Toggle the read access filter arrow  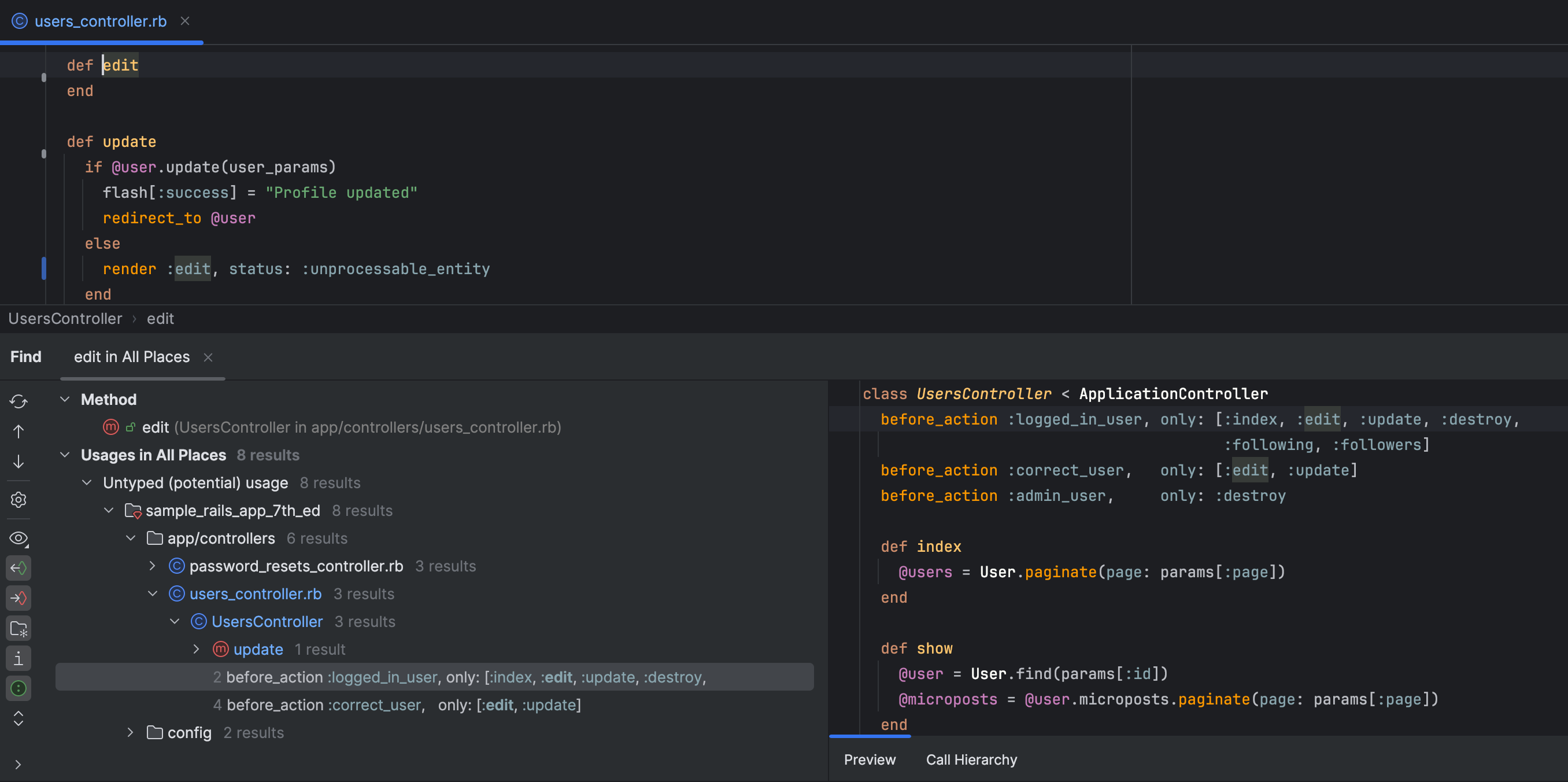(x=19, y=567)
